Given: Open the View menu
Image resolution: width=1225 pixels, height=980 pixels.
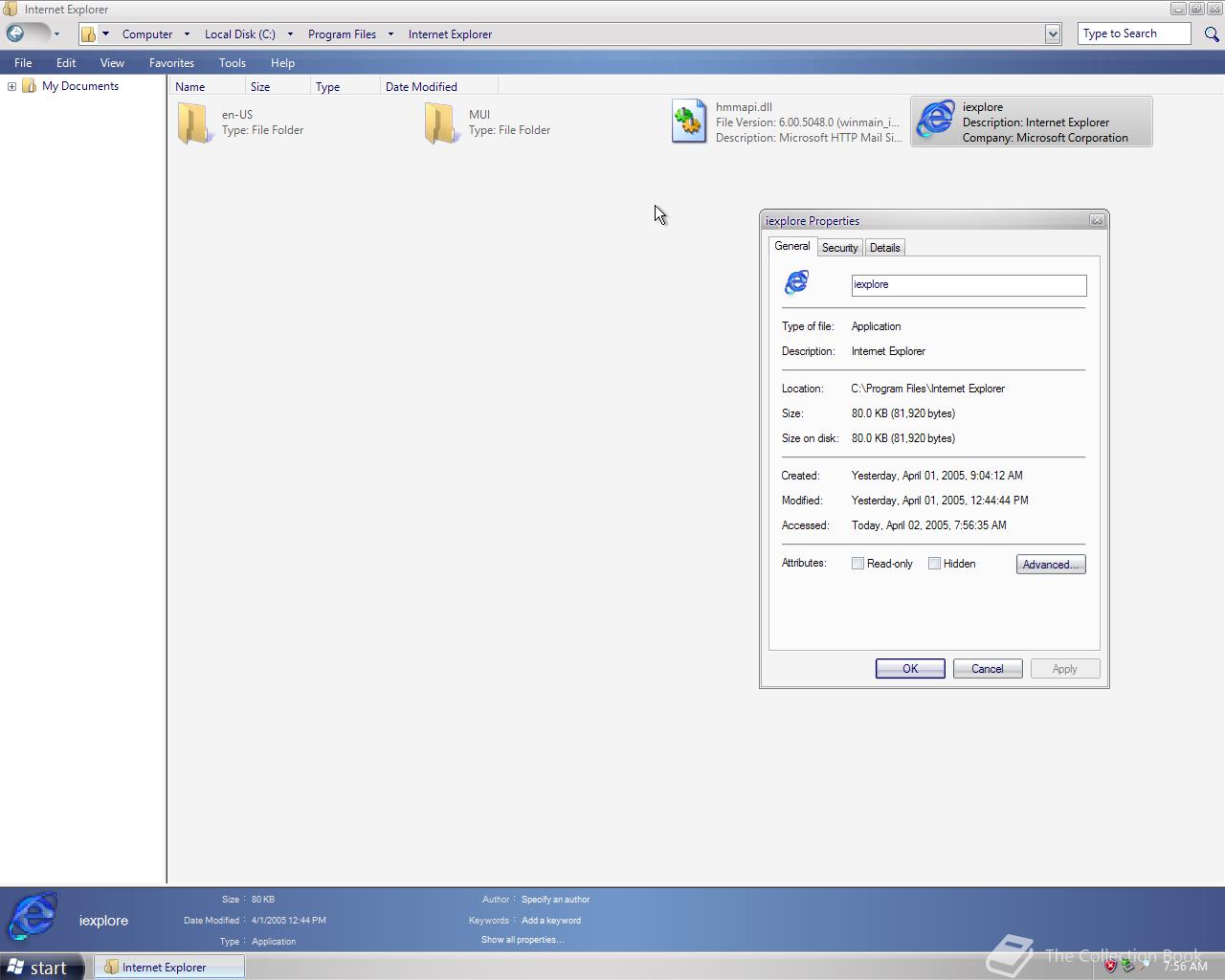Looking at the screenshot, I should point(112,62).
